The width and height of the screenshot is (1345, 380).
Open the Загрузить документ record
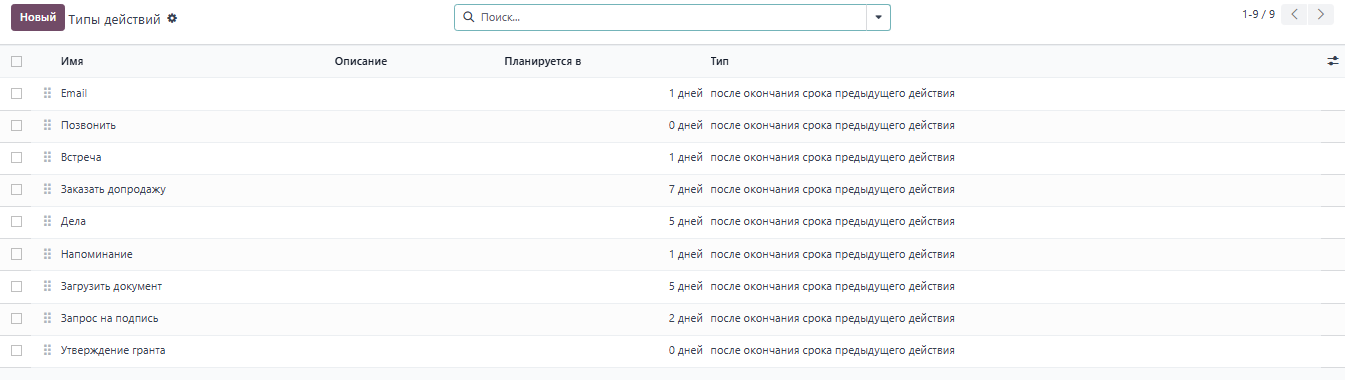[111, 286]
